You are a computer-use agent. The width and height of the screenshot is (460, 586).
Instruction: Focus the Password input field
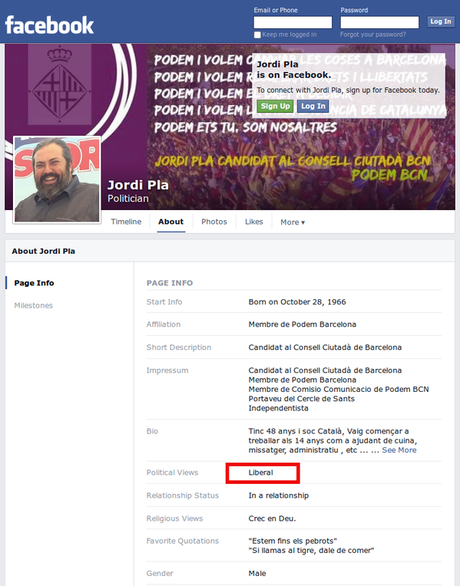click(x=379, y=22)
